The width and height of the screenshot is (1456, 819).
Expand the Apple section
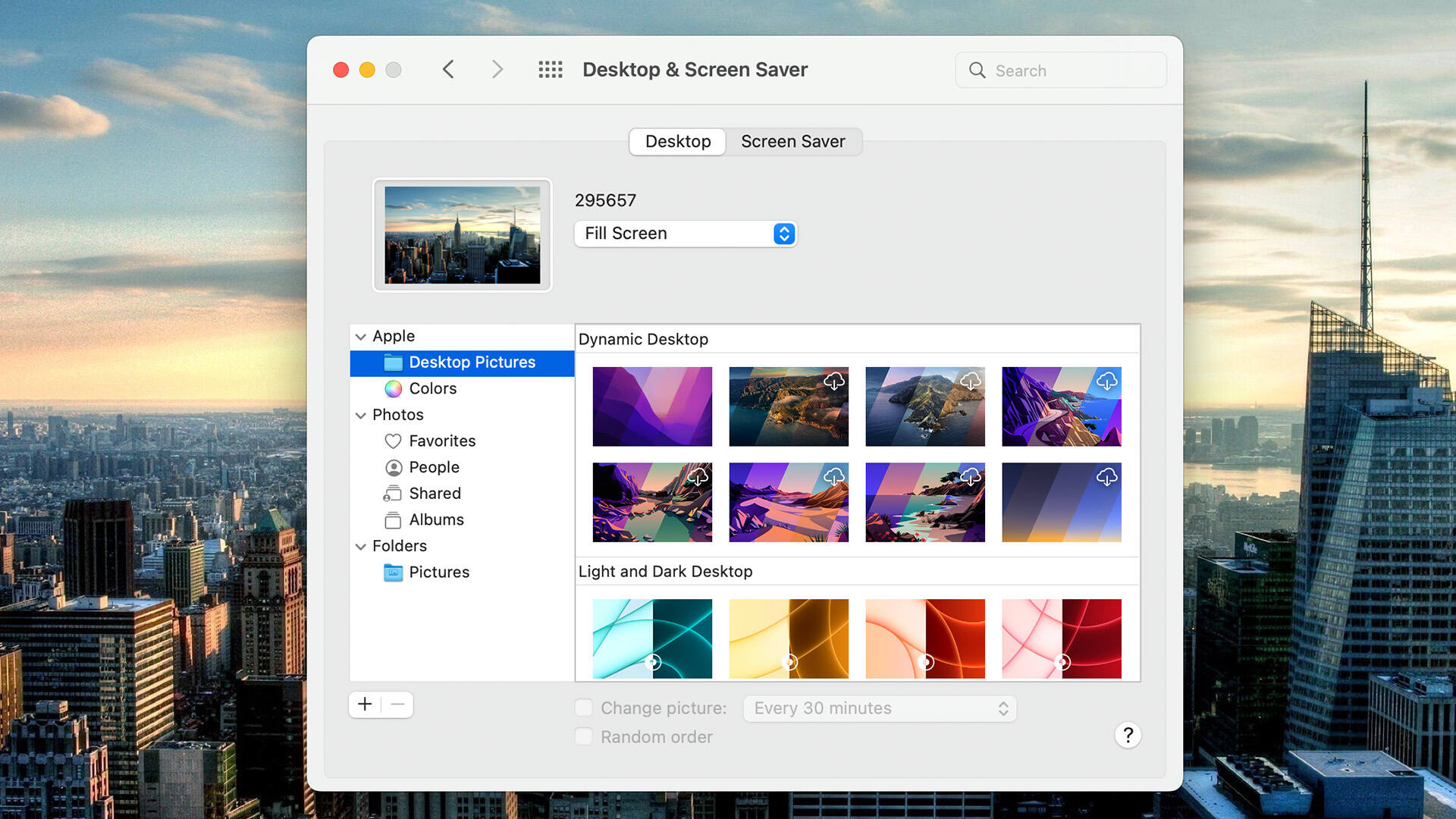coord(361,335)
